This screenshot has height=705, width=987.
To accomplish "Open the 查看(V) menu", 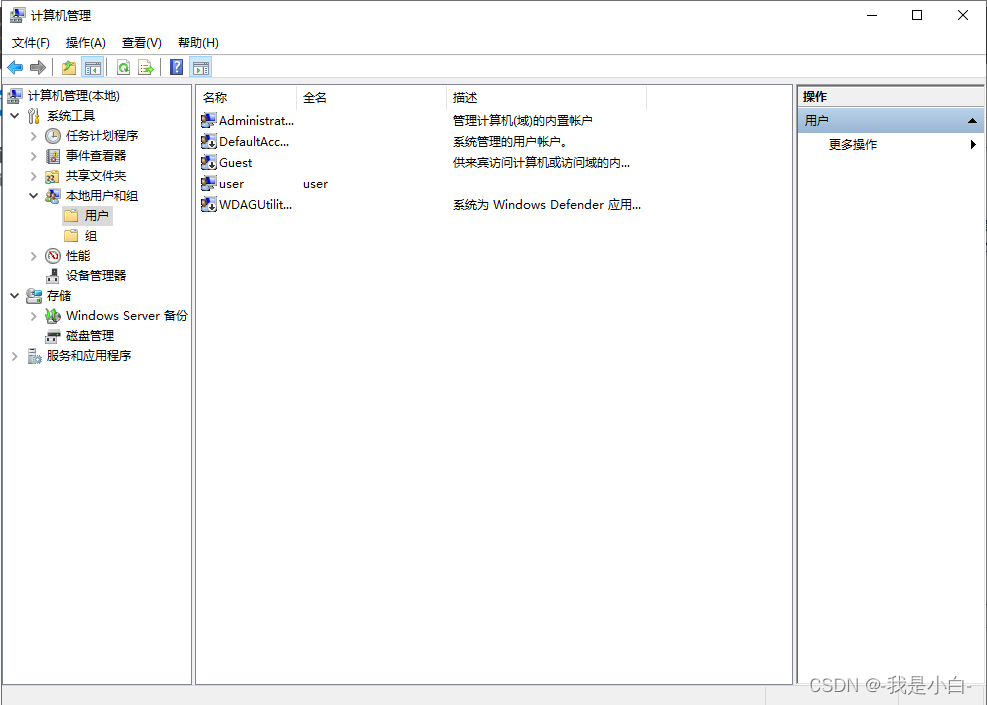I will pyautogui.click(x=142, y=42).
